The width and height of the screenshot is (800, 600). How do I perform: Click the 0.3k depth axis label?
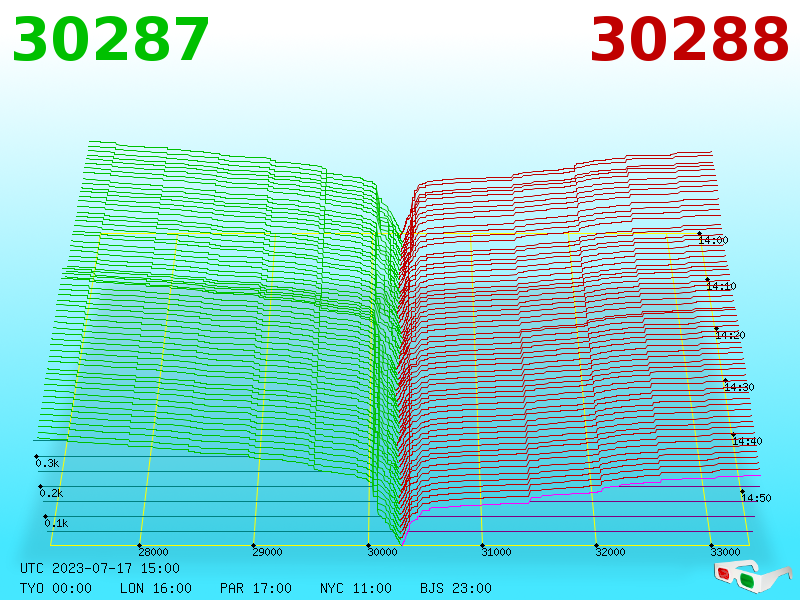(47, 463)
